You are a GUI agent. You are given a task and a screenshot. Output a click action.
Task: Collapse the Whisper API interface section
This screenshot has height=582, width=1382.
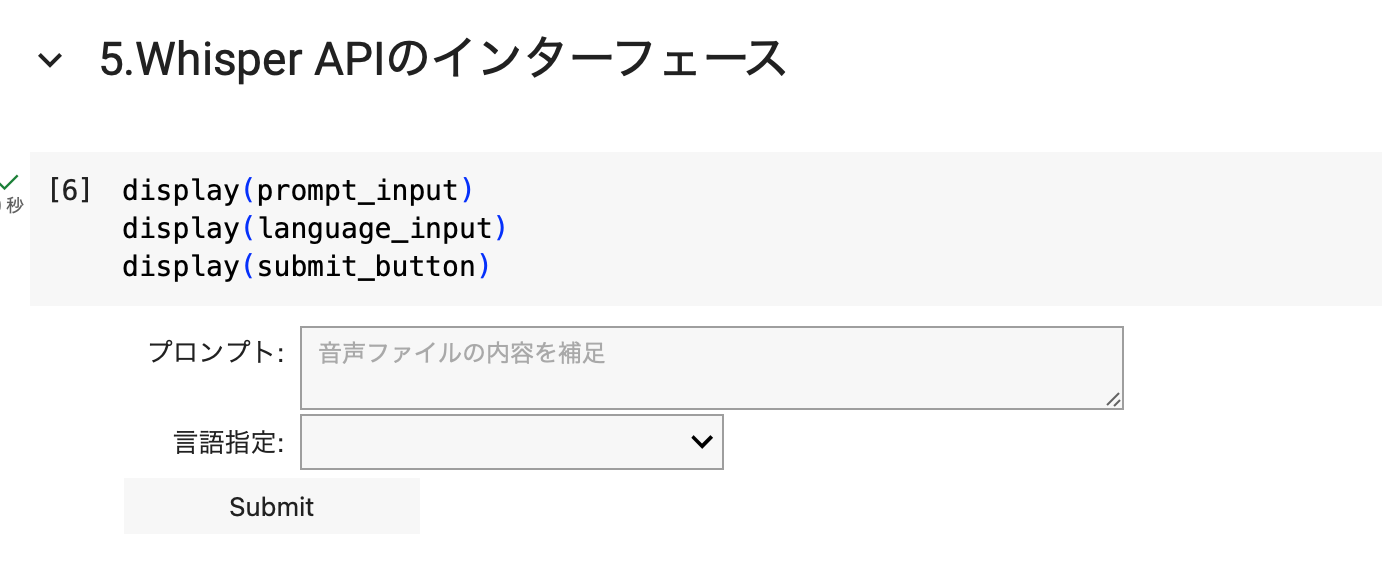[49, 61]
